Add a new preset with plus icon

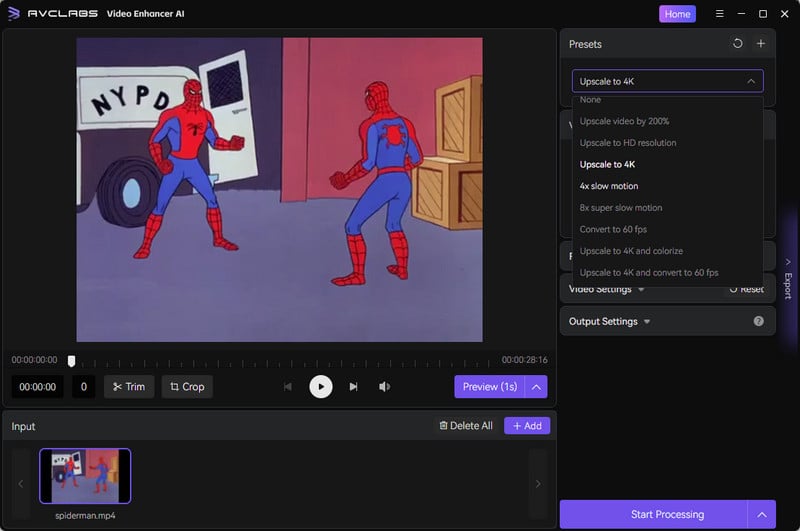pos(760,43)
